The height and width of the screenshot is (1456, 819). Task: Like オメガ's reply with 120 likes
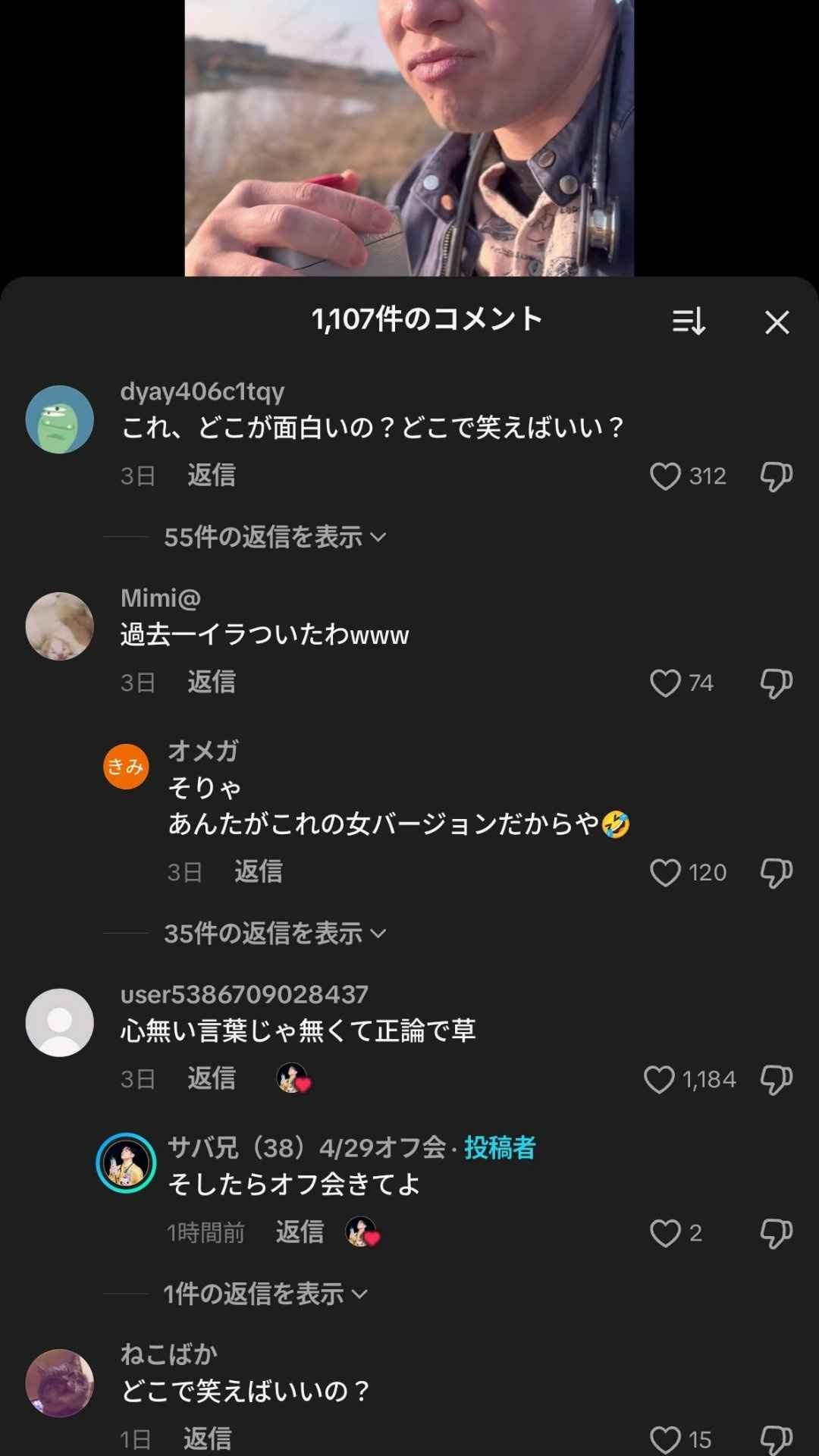click(665, 873)
